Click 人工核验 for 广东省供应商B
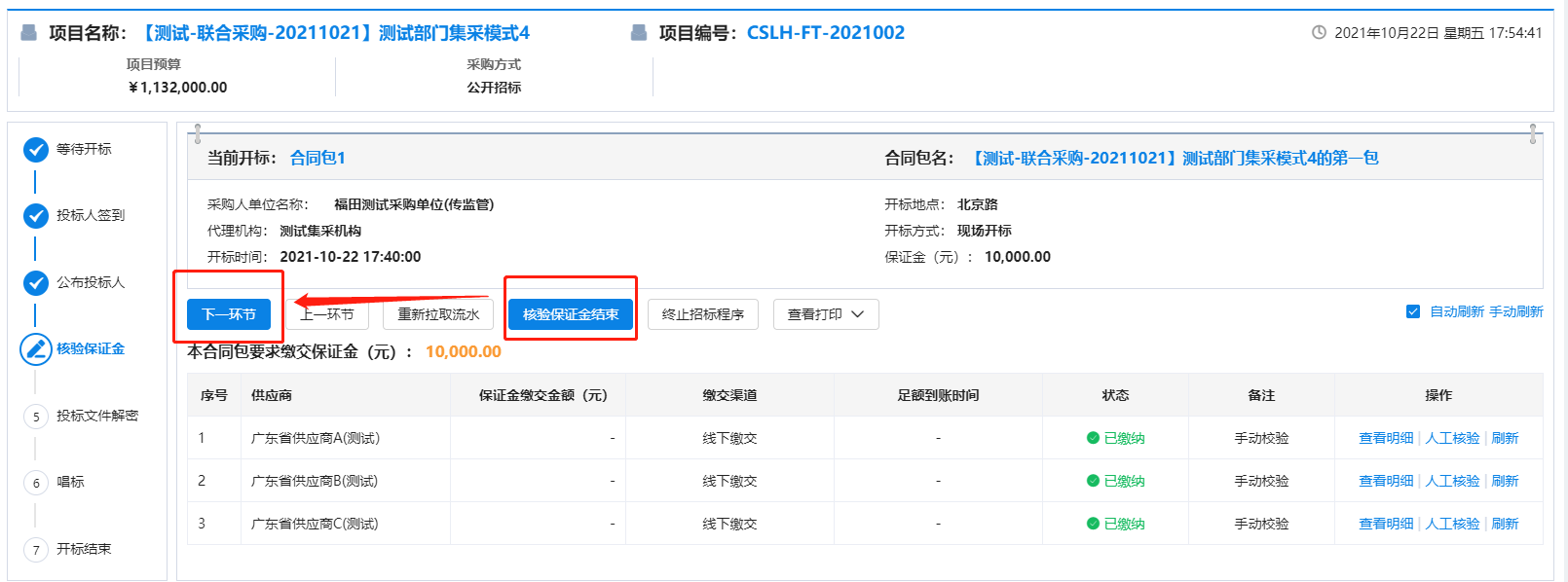Screen dimensions: 1568x582 tap(1452, 482)
